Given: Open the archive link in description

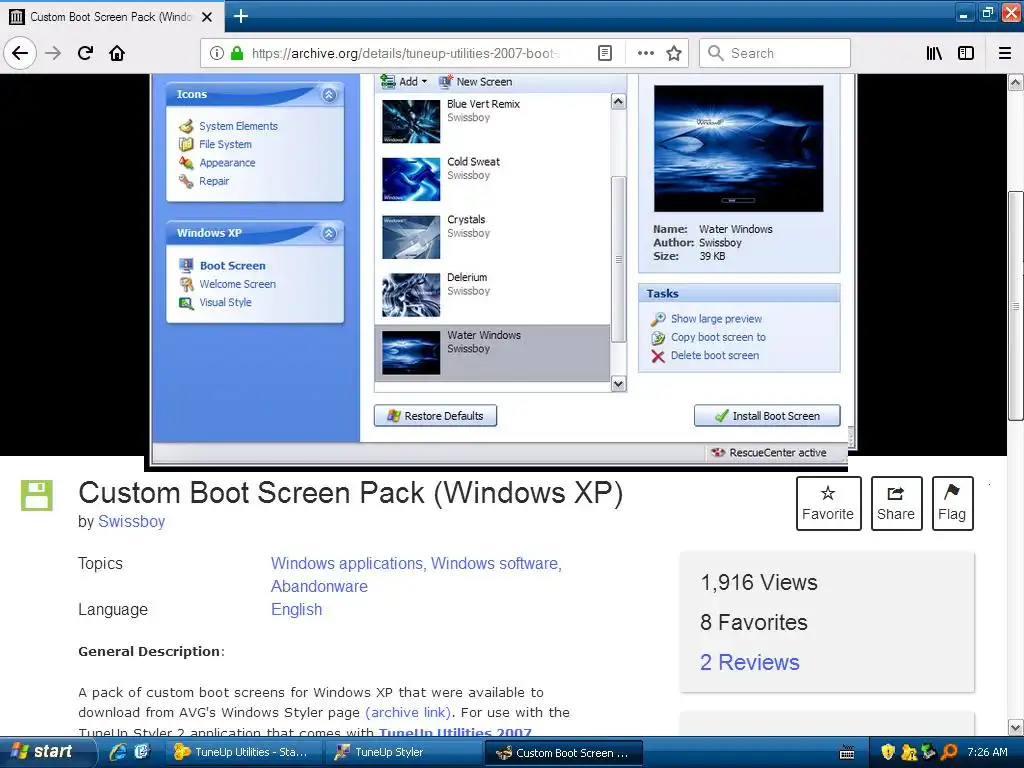Looking at the screenshot, I should (x=410, y=712).
